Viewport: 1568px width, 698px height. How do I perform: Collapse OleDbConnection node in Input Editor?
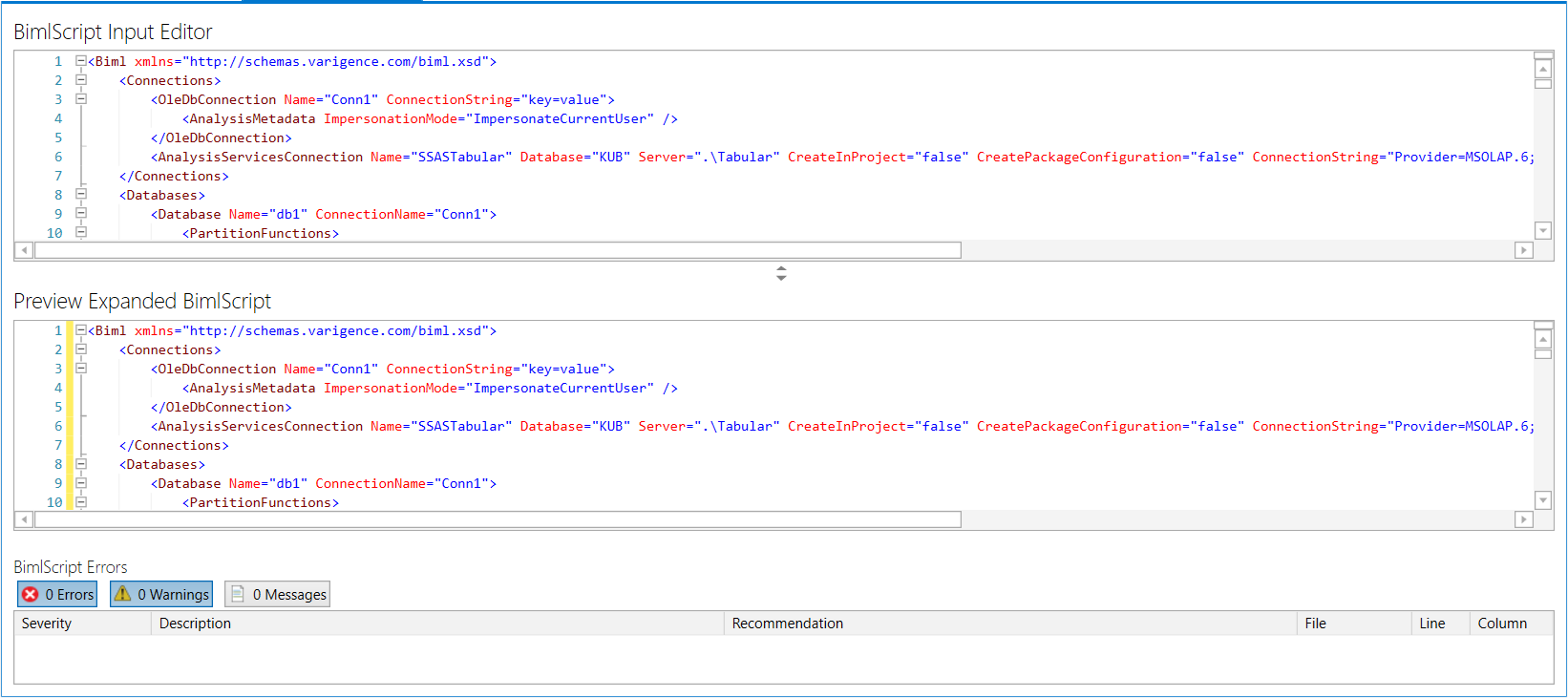tap(81, 99)
